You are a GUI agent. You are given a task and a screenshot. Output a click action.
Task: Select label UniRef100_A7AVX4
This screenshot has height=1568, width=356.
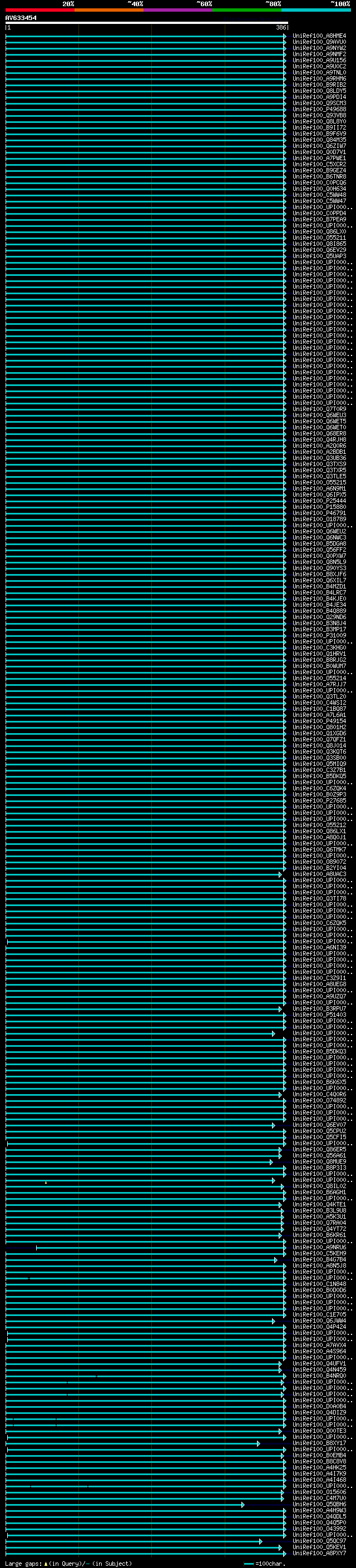pos(319,1345)
